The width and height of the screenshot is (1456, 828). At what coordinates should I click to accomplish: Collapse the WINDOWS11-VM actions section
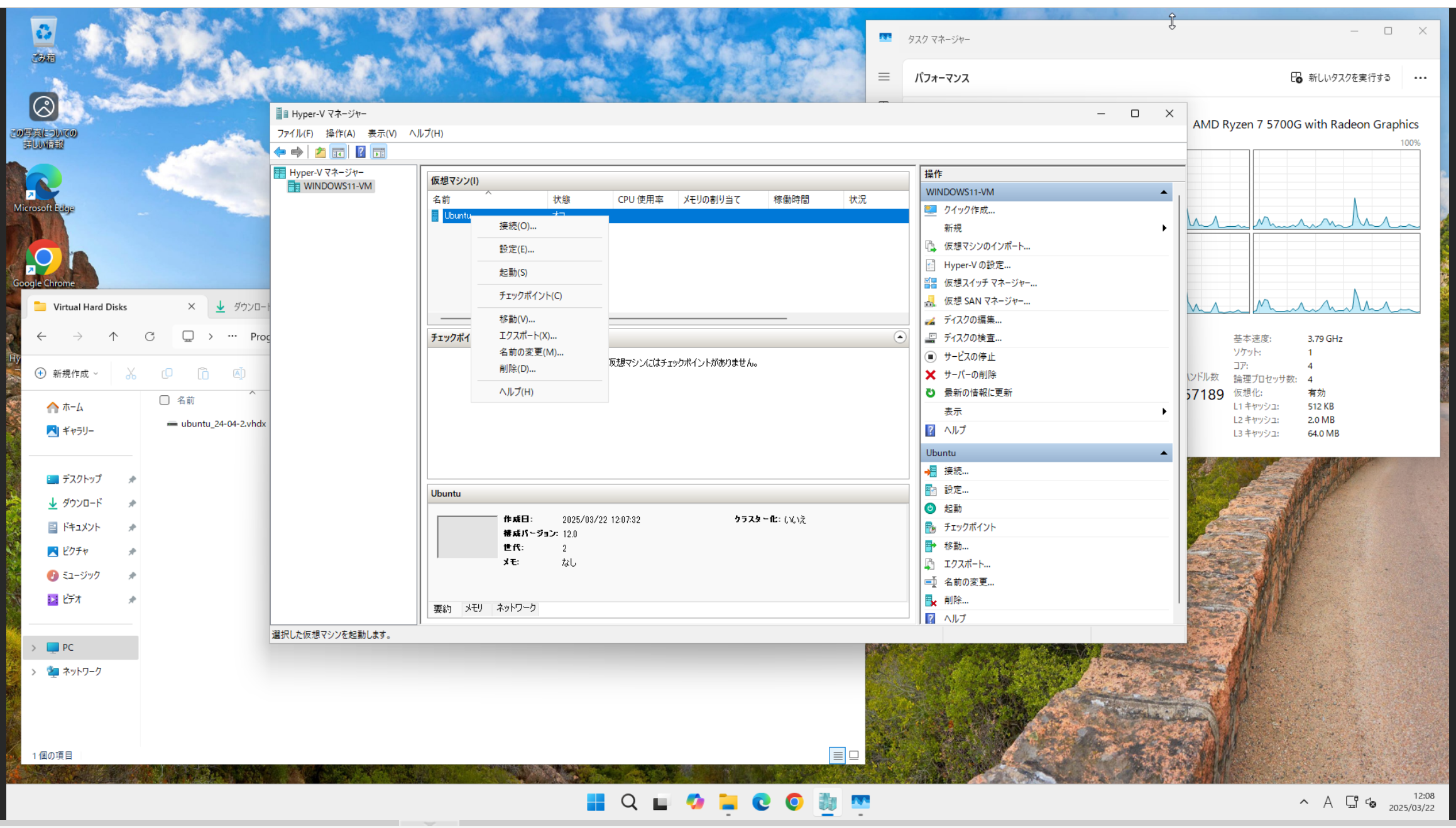point(1163,192)
